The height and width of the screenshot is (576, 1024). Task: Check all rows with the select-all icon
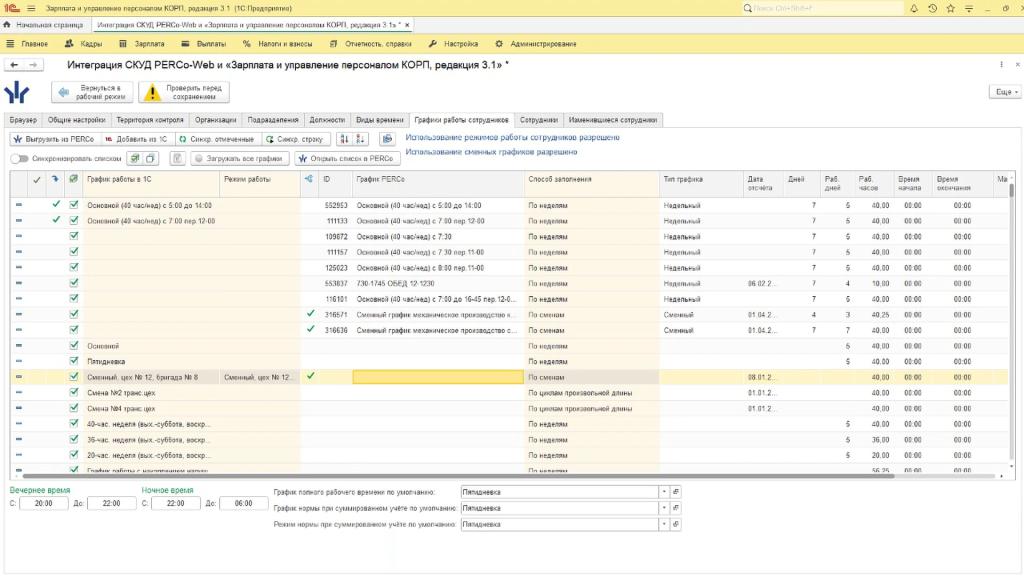135,159
